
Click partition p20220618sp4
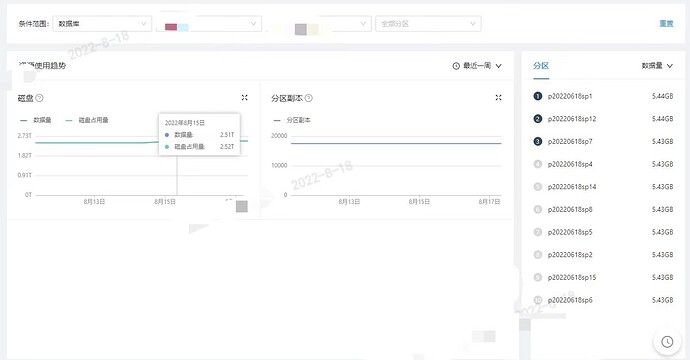click(x=570, y=164)
